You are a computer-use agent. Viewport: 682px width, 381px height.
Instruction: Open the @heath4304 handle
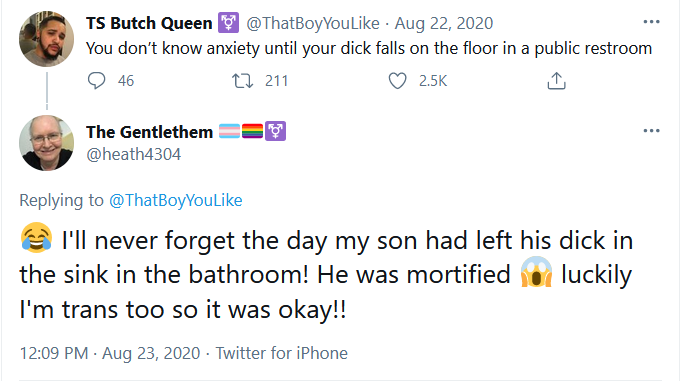(x=133, y=154)
